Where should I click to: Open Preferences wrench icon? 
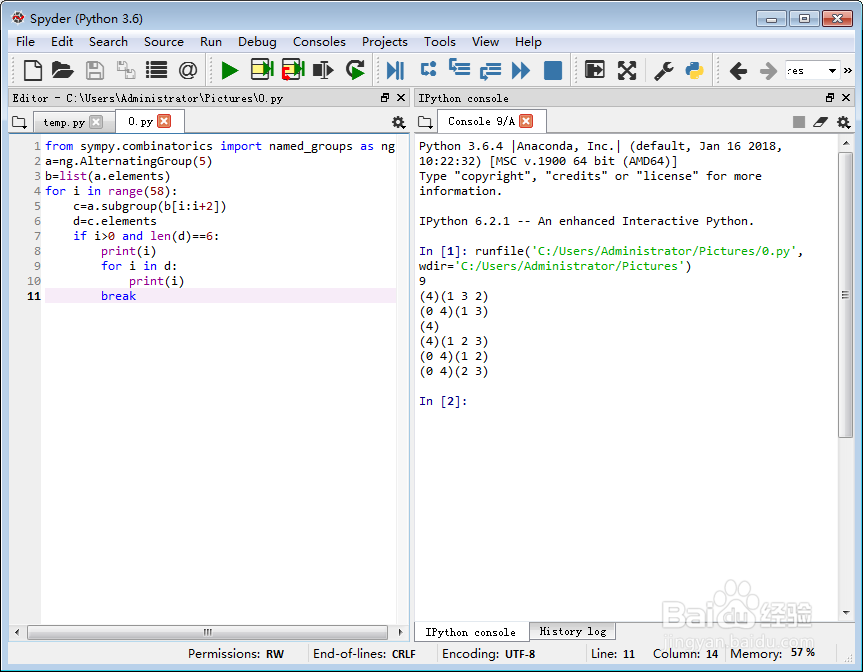click(x=664, y=70)
